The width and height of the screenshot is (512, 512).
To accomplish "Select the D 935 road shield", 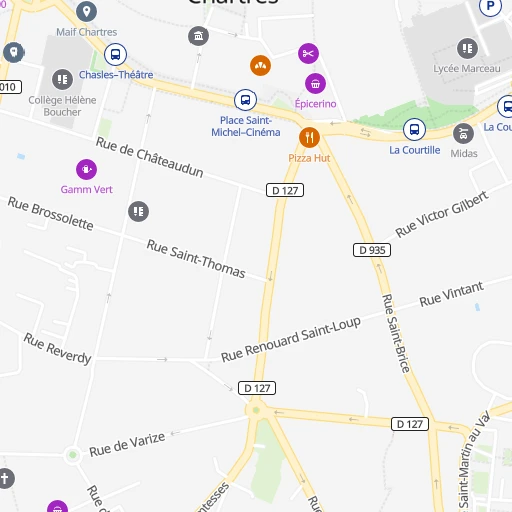I will [372, 250].
